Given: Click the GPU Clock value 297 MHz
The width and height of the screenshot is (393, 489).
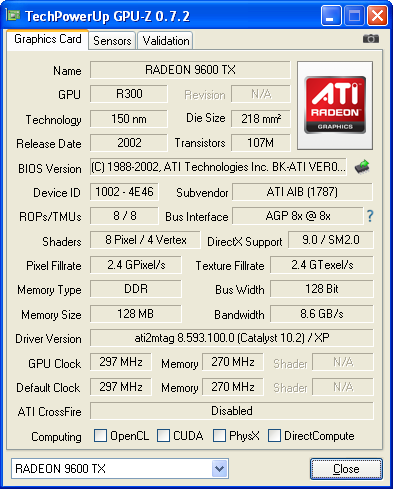Looking at the screenshot, I should [x=121, y=362].
